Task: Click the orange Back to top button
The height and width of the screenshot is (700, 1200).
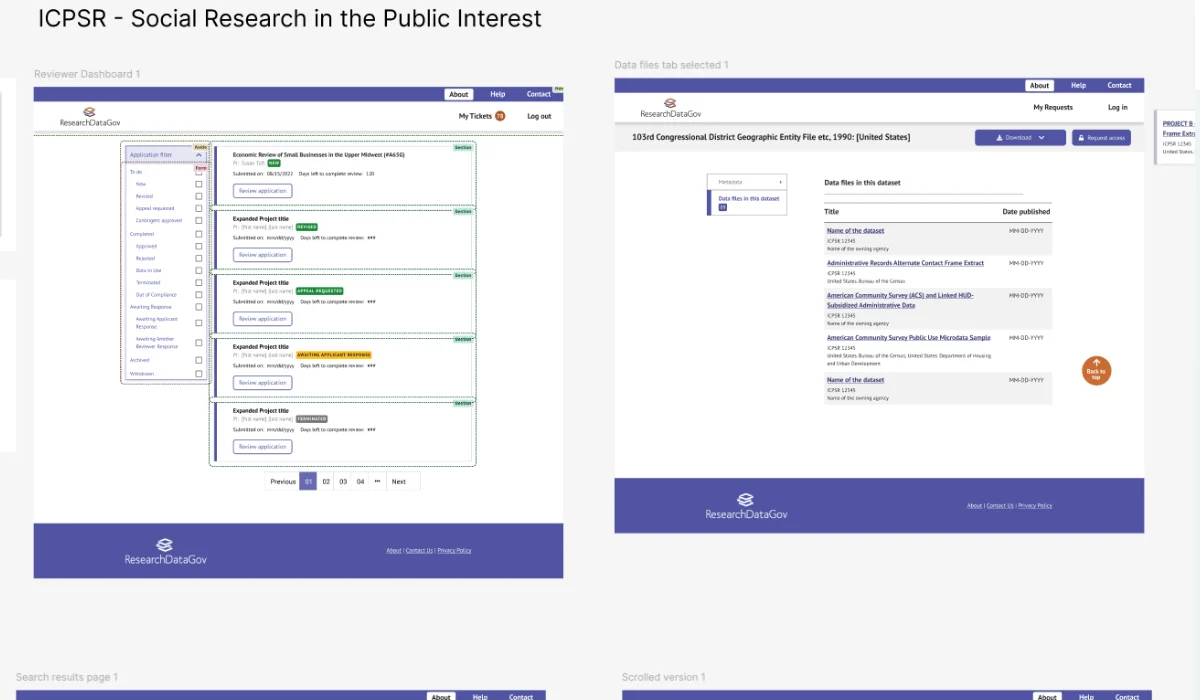Action: tap(1096, 370)
